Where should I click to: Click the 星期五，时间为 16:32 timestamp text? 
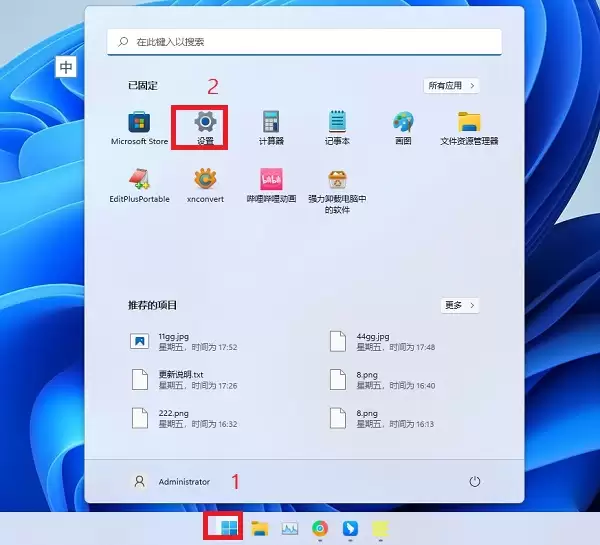point(198,424)
